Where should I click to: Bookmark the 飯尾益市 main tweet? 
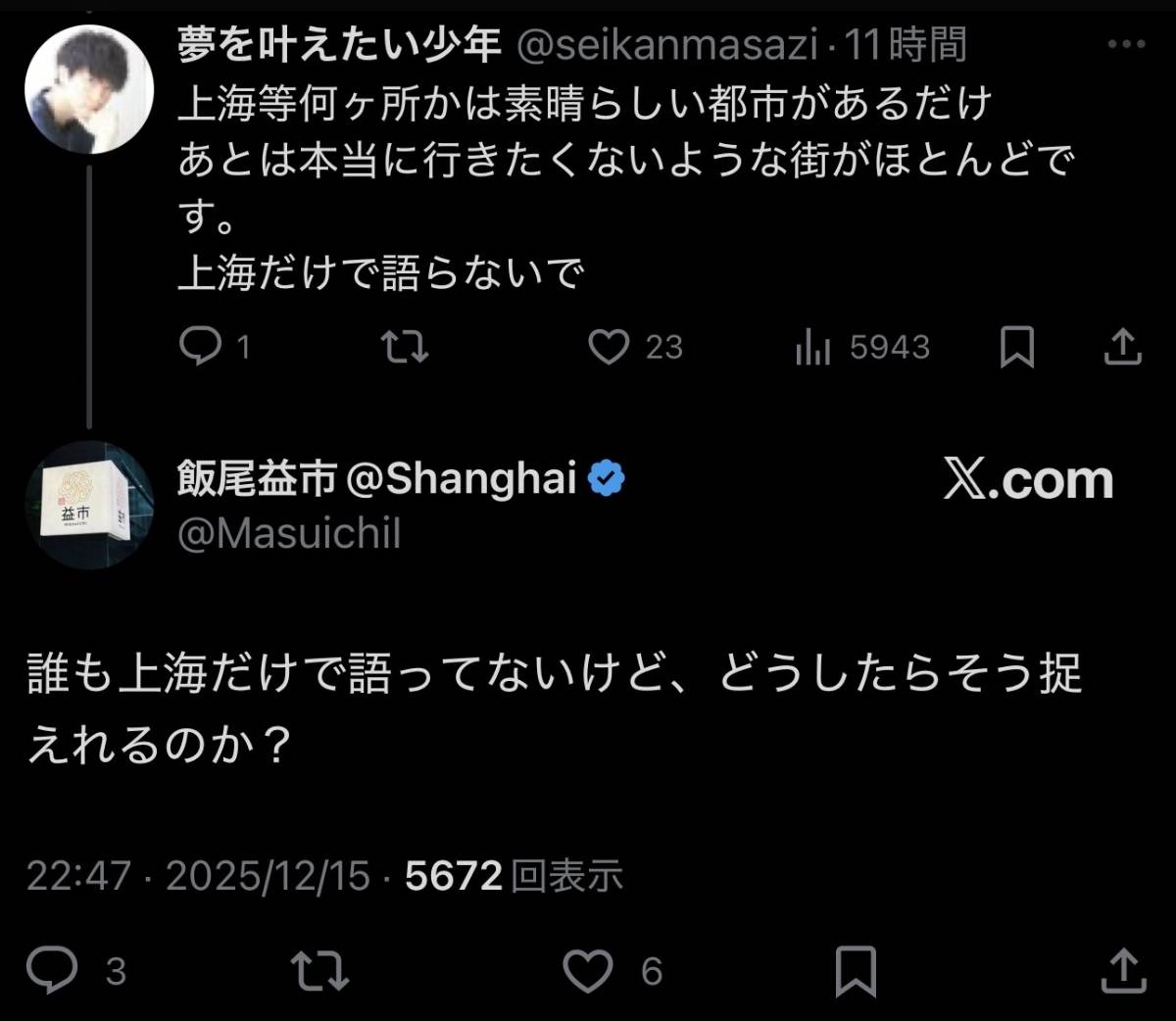tap(855, 970)
